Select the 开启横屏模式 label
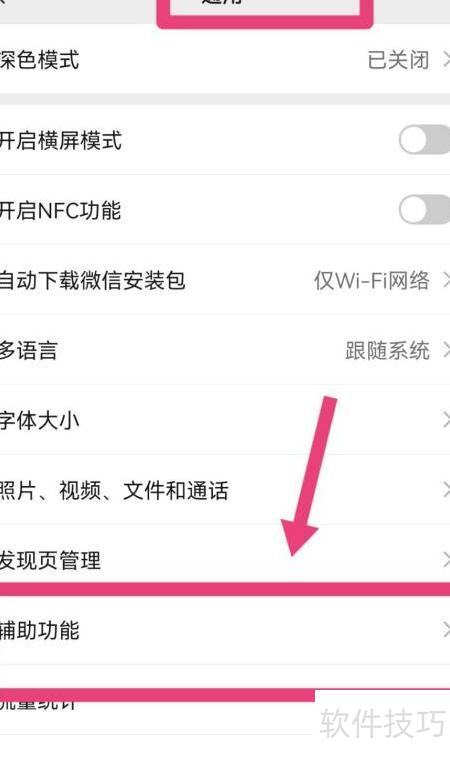Screen dimensions: 450x757 [x=60, y=140]
